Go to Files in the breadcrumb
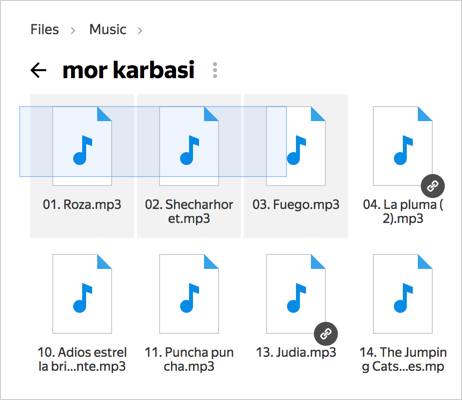The height and width of the screenshot is (400, 462). (x=45, y=29)
